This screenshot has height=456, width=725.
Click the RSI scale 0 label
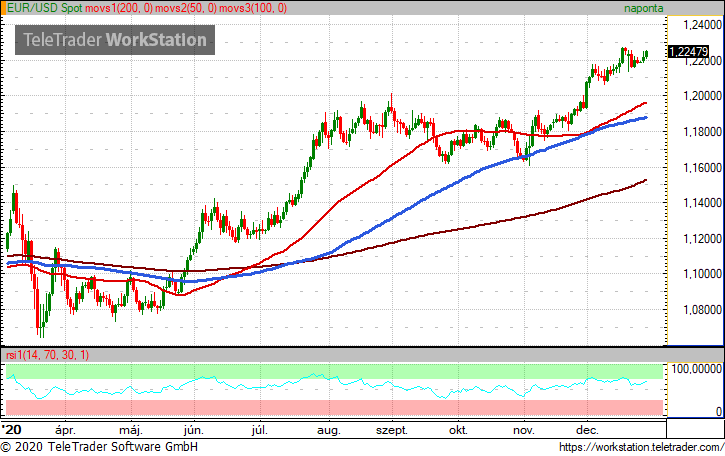718,411
